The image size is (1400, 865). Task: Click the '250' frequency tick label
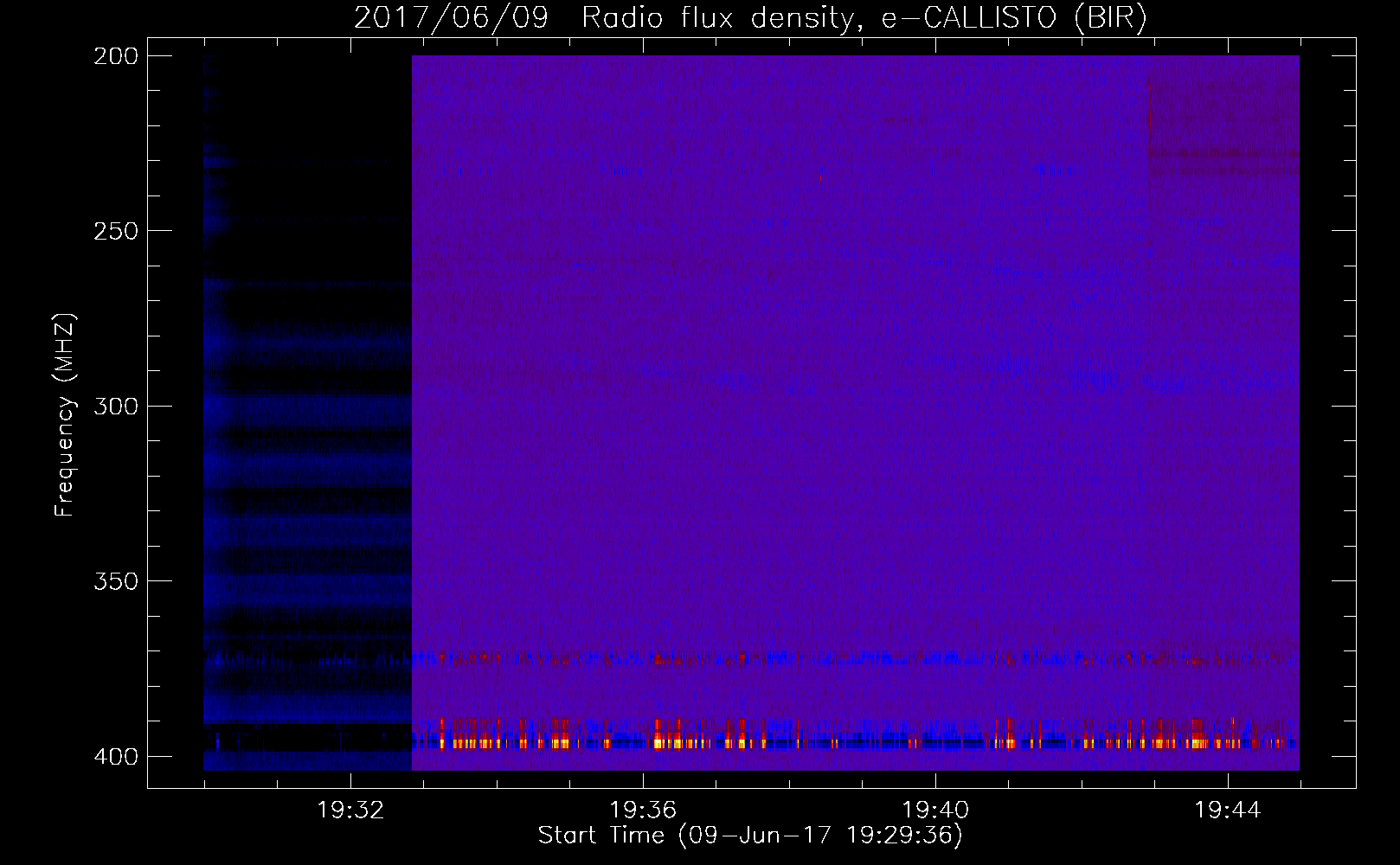(x=116, y=231)
